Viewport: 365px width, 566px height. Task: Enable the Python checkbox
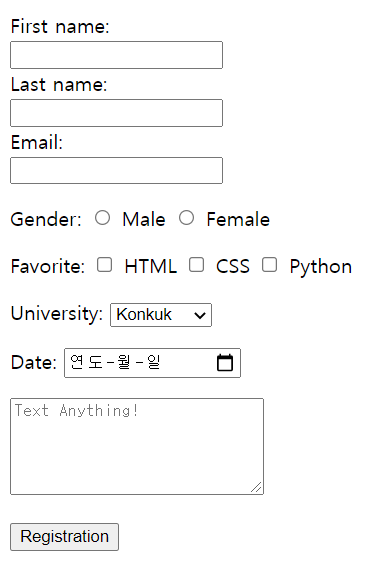(269, 265)
